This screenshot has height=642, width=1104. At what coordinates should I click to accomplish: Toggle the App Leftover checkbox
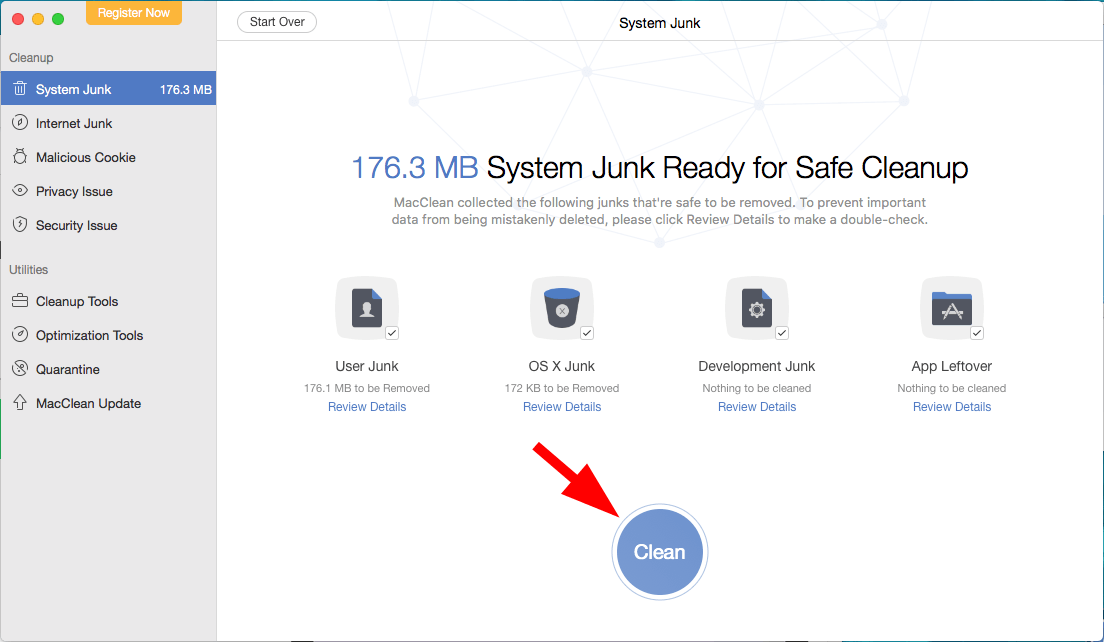pyautogui.click(x=977, y=333)
